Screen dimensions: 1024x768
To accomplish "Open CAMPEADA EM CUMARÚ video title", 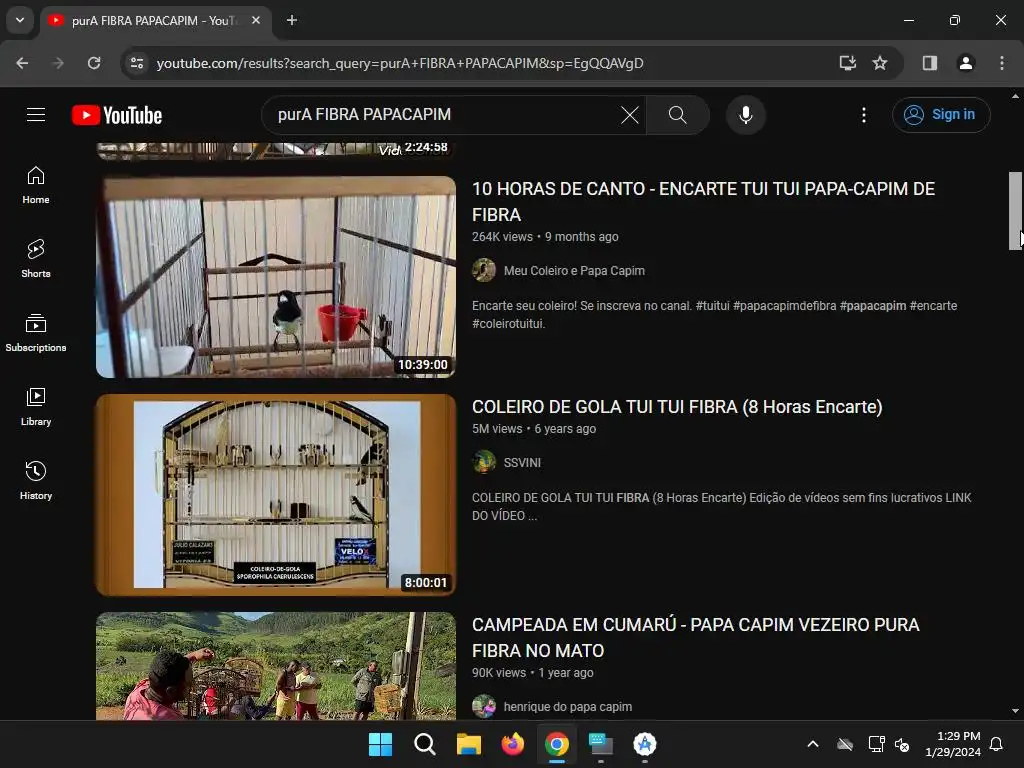I will click(x=696, y=637).
